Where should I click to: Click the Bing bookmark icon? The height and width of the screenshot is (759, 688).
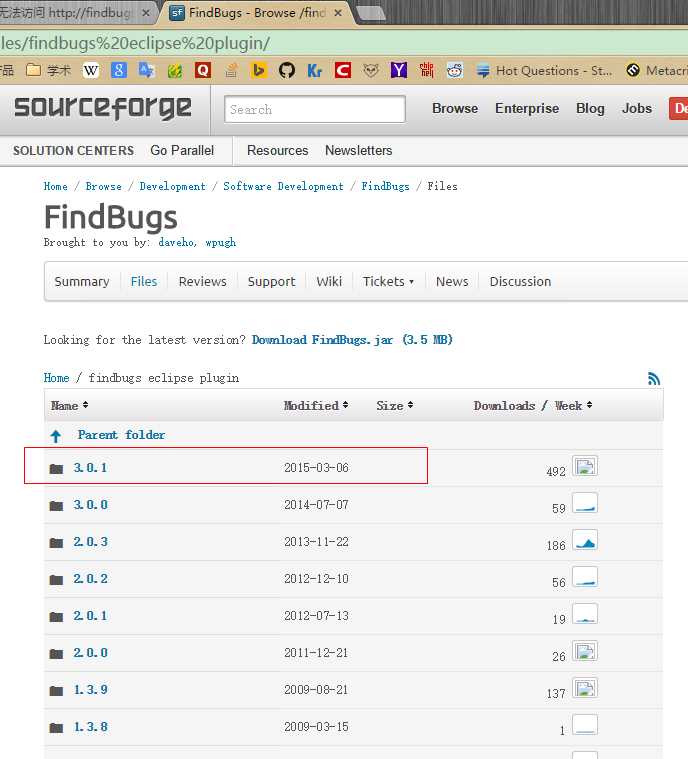click(259, 70)
